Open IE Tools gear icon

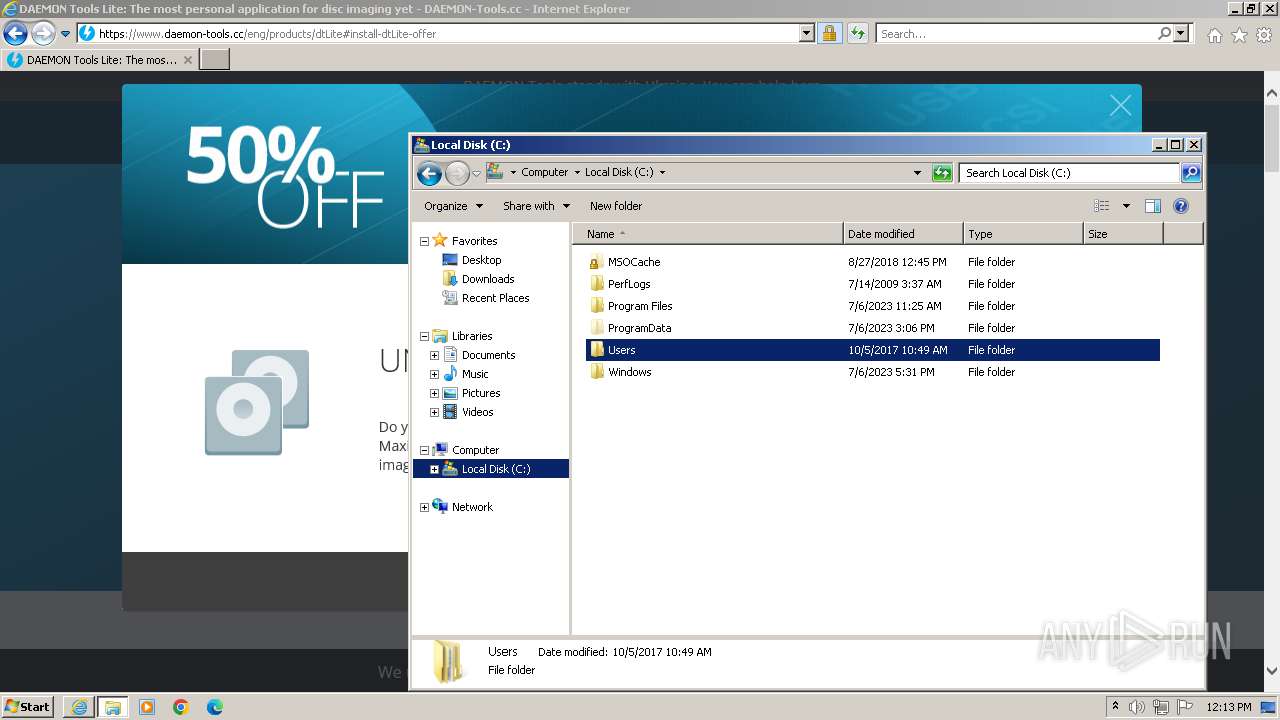coord(1264,35)
